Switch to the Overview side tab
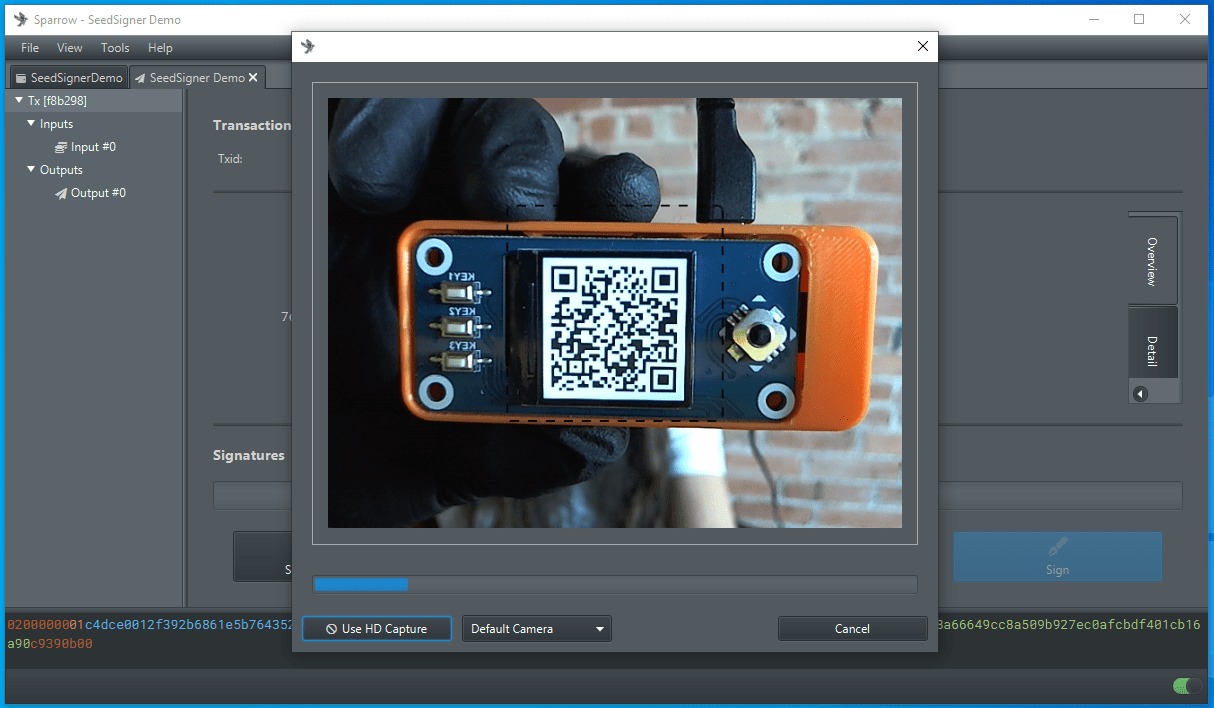The width and height of the screenshot is (1214, 708). click(1152, 261)
